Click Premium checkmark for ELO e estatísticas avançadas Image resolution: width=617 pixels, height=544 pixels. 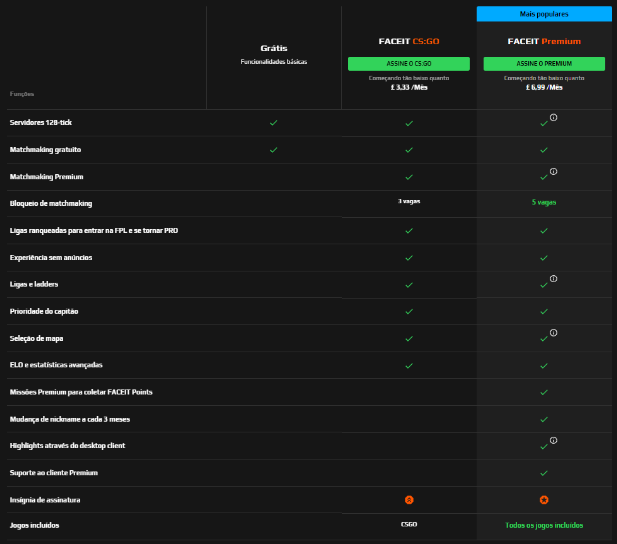(x=544, y=366)
